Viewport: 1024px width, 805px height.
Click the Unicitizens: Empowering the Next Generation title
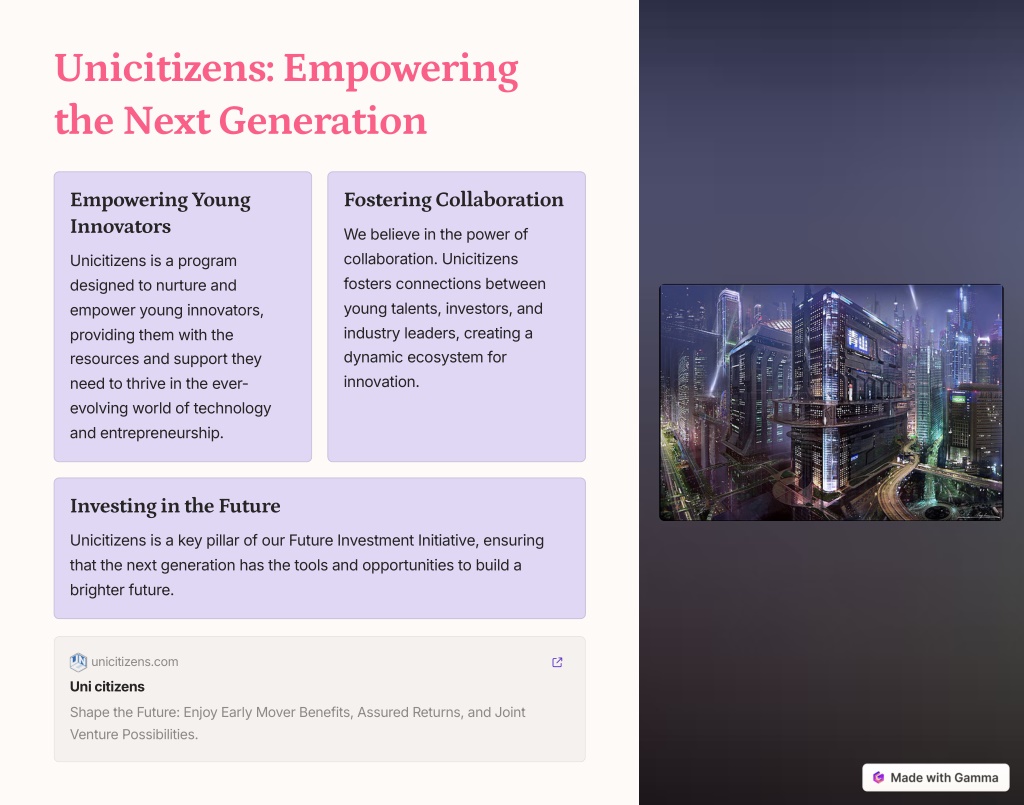(x=286, y=94)
